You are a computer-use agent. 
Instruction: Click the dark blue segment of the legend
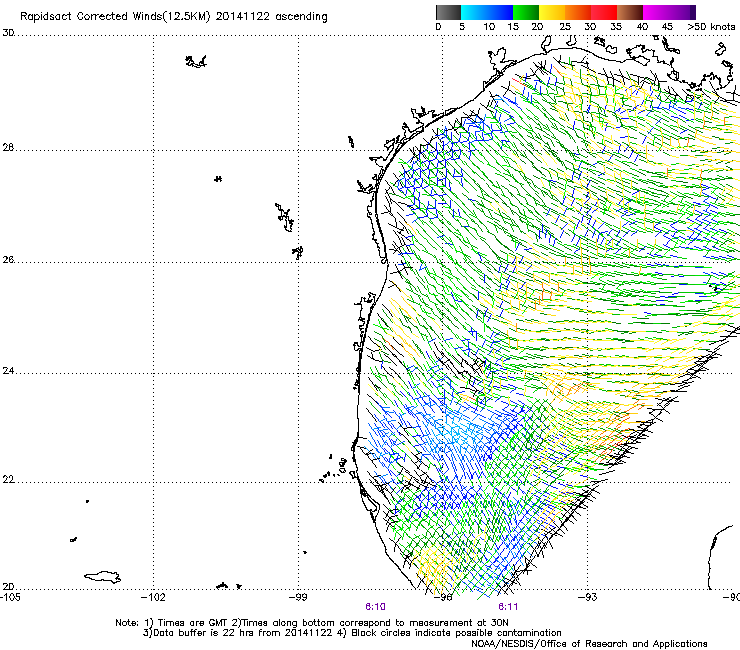(x=500, y=12)
